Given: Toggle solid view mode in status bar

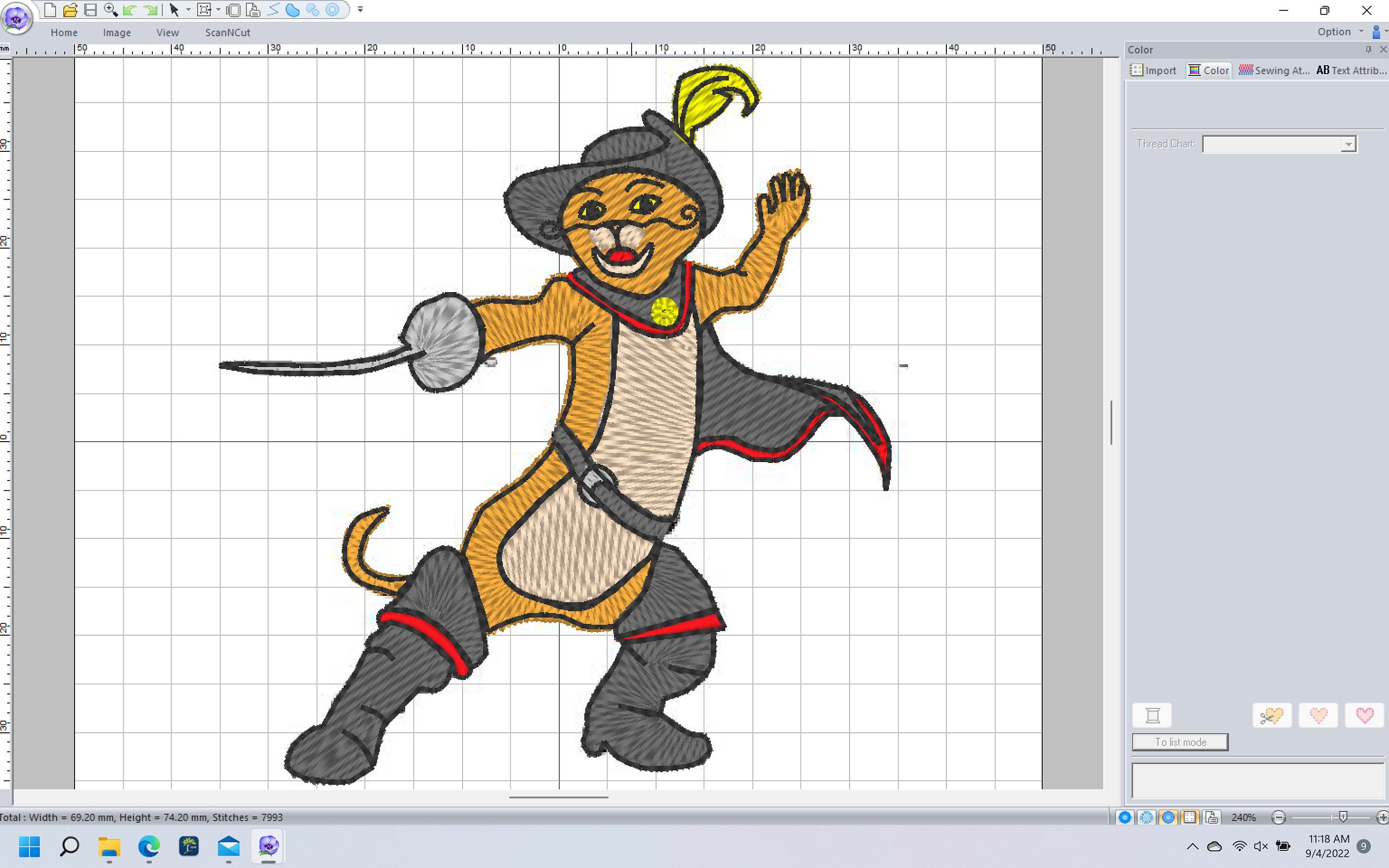Looking at the screenshot, I should tap(1125, 818).
